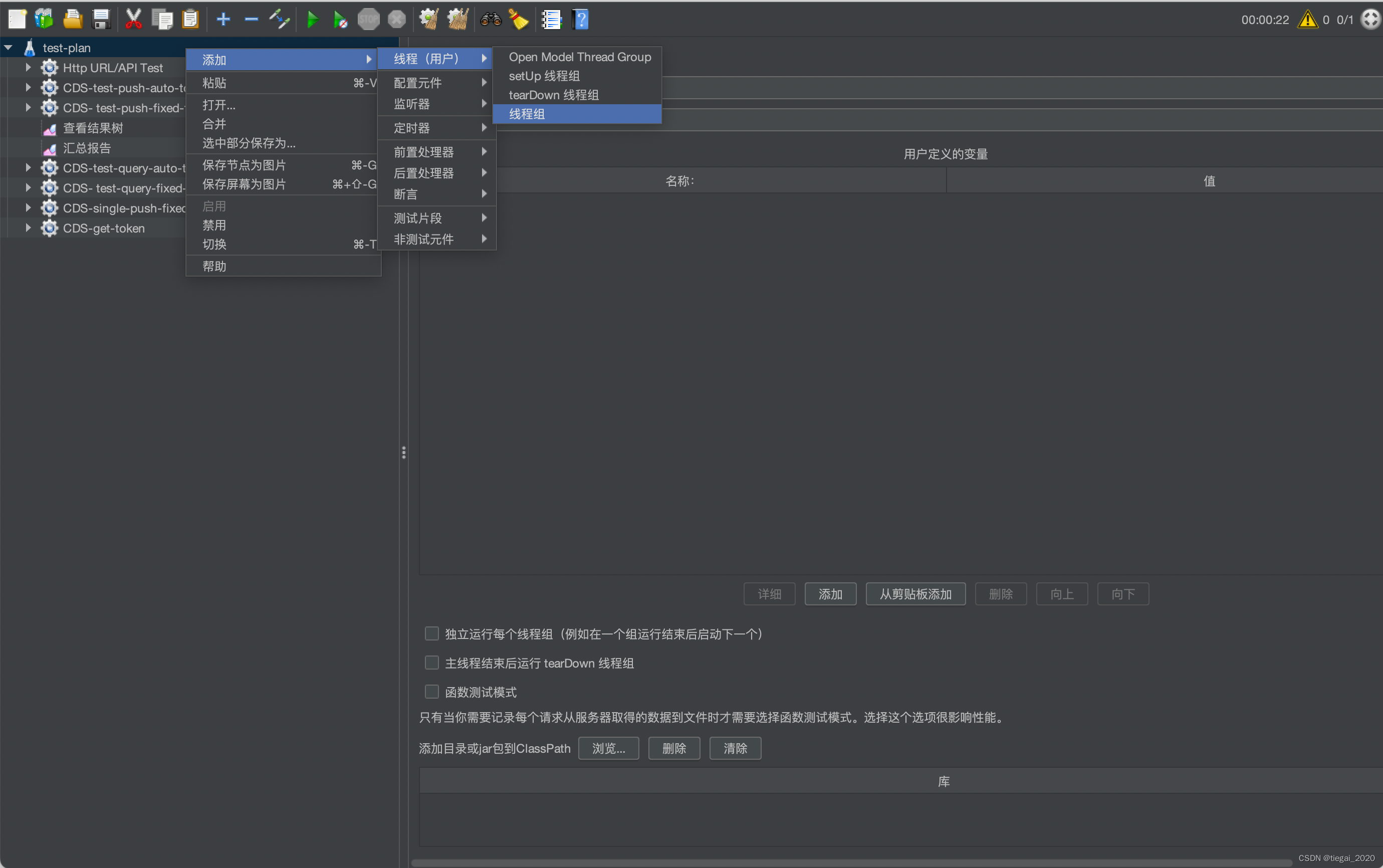Toggle 主线程结束后运行 tearDown 线程组 checkbox

pyautogui.click(x=431, y=663)
